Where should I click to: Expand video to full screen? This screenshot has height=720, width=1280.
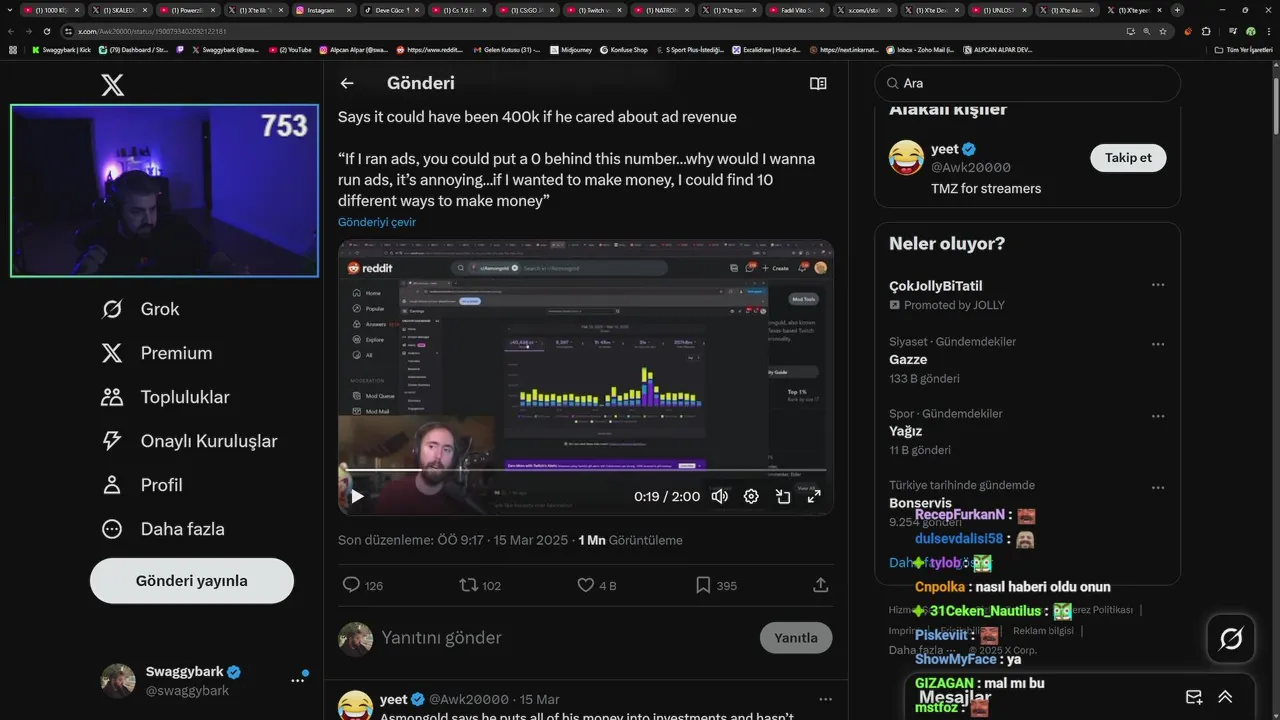(814, 496)
